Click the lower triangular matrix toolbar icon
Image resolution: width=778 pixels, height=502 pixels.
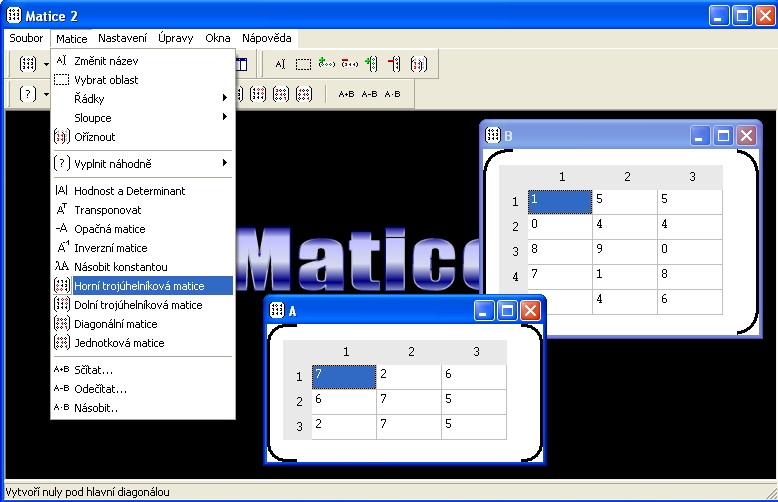pyautogui.click(x=258, y=94)
